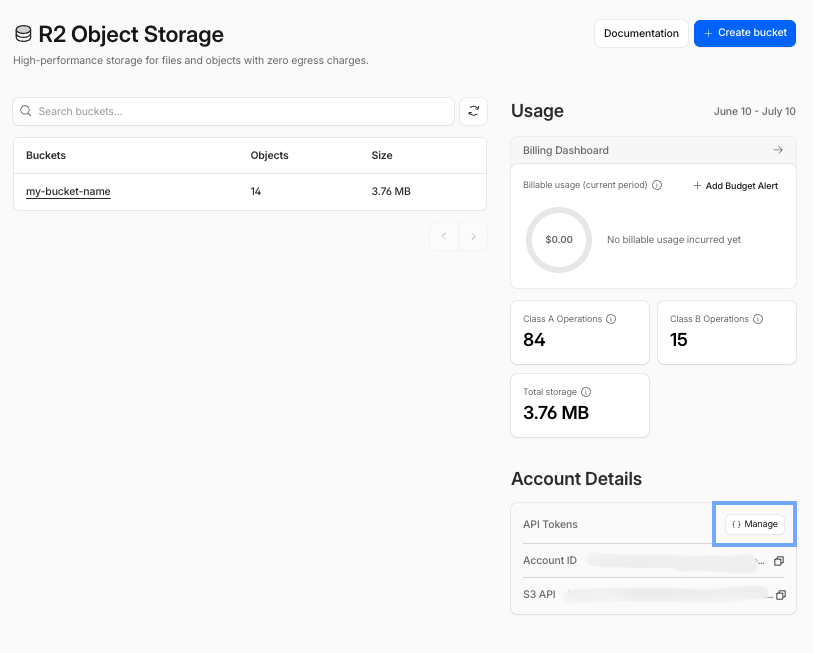Show info for Billable usage
This screenshot has height=653, width=813.
[657, 185]
